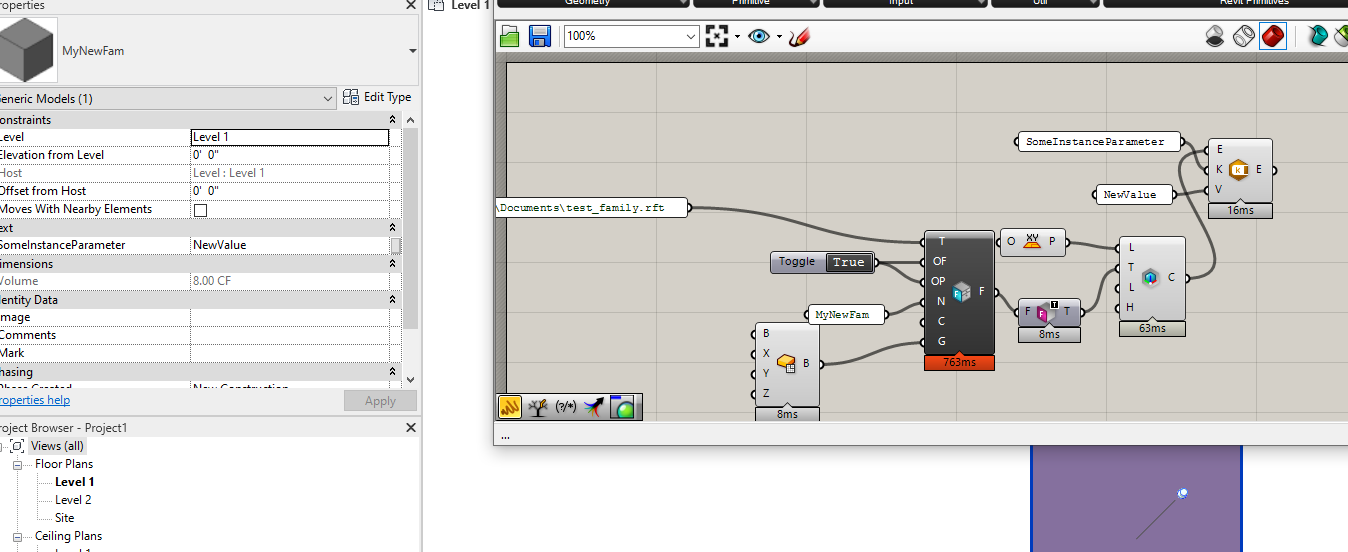Close the Project Browser panel

[410, 427]
